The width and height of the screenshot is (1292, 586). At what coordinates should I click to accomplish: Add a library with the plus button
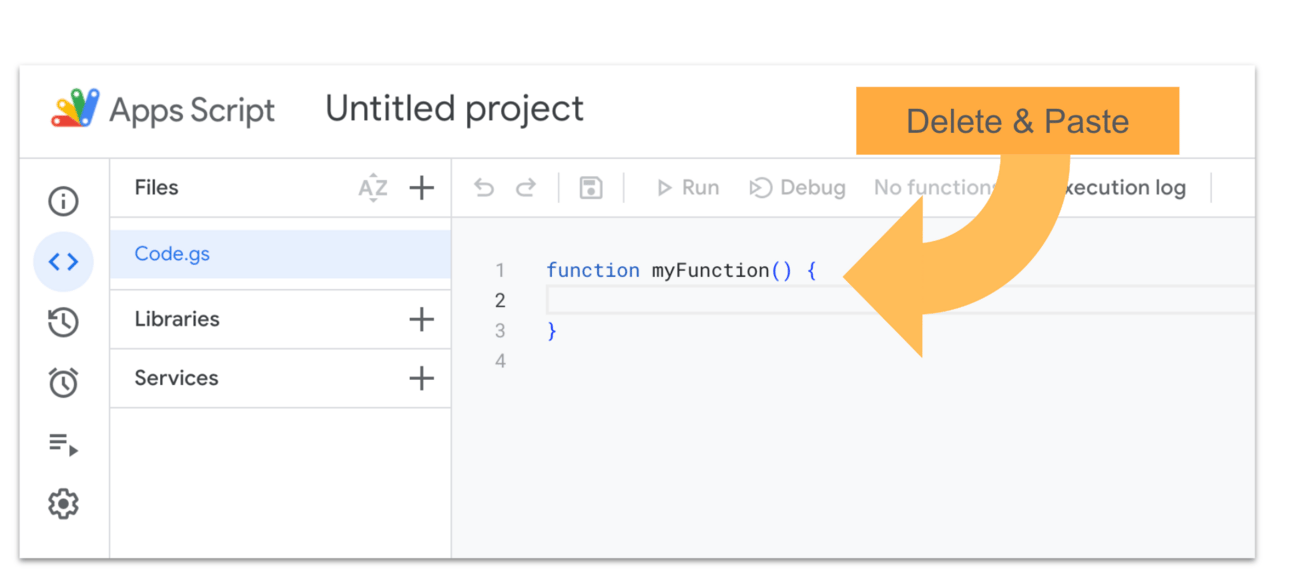click(x=422, y=320)
